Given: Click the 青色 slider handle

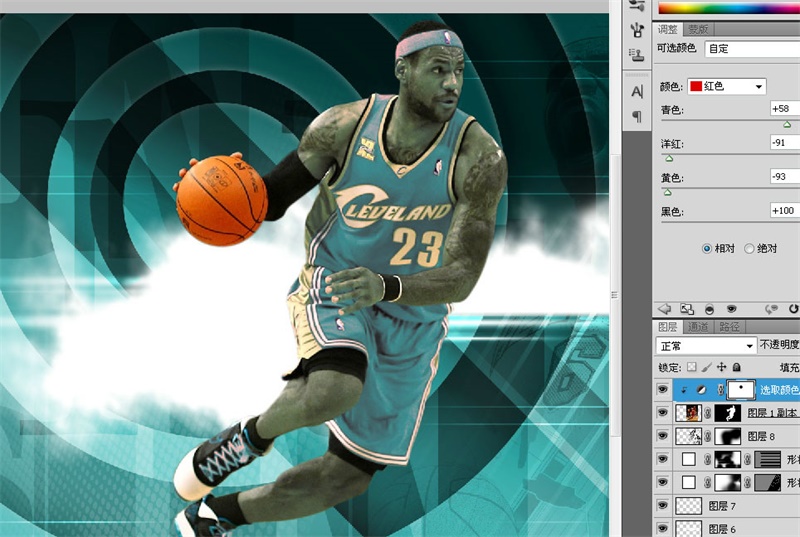Looking at the screenshot, I should [786, 124].
